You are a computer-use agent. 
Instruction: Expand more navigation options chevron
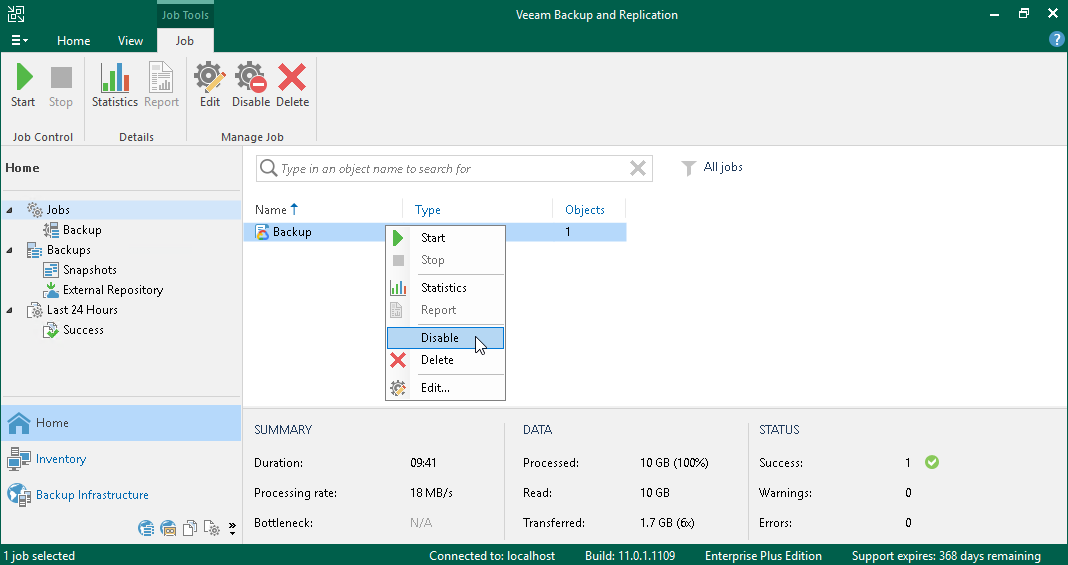coord(232,528)
